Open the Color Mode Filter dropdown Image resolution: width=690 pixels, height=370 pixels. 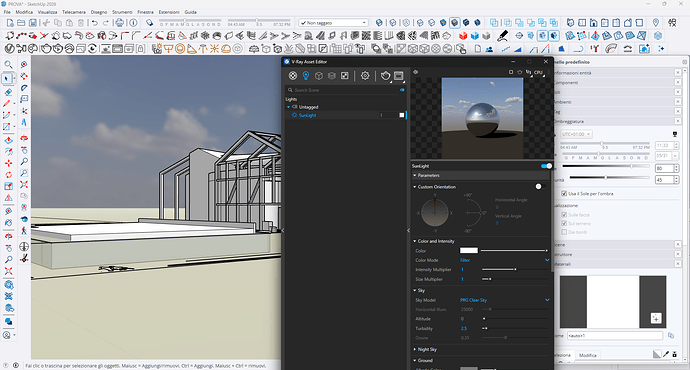504,260
